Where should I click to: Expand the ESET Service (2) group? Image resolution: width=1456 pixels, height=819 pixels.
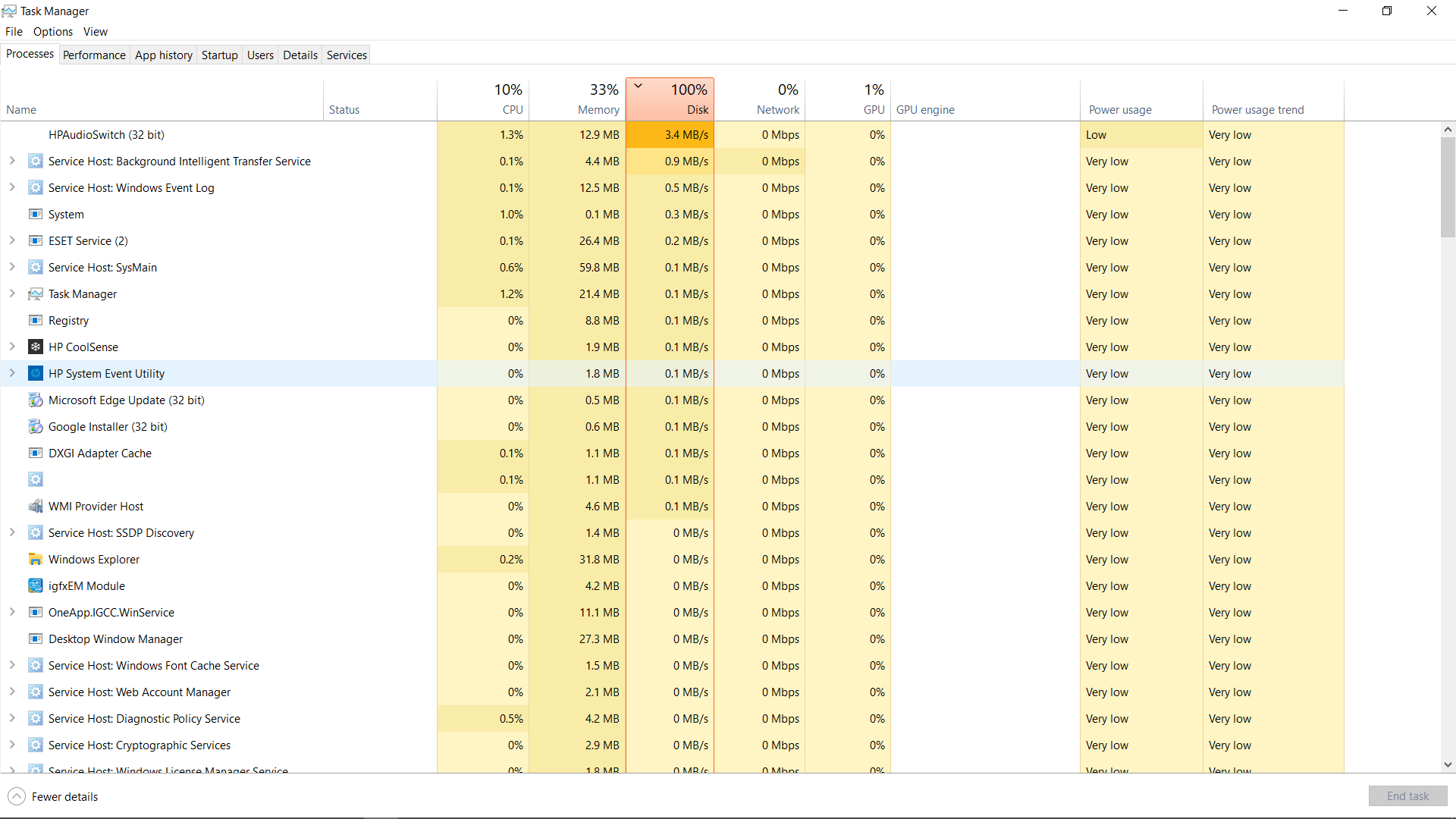pos(12,240)
